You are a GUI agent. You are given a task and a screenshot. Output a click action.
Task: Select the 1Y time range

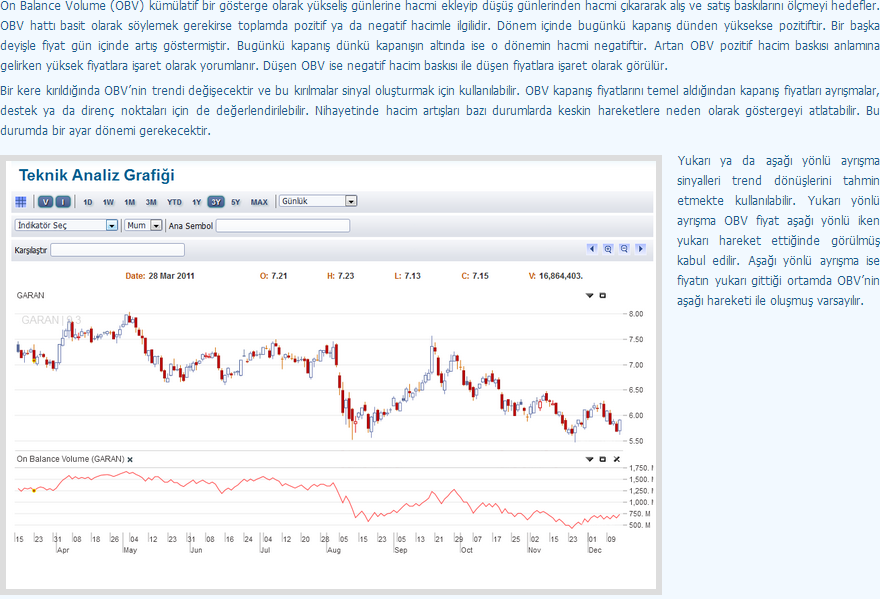pos(196,202)
